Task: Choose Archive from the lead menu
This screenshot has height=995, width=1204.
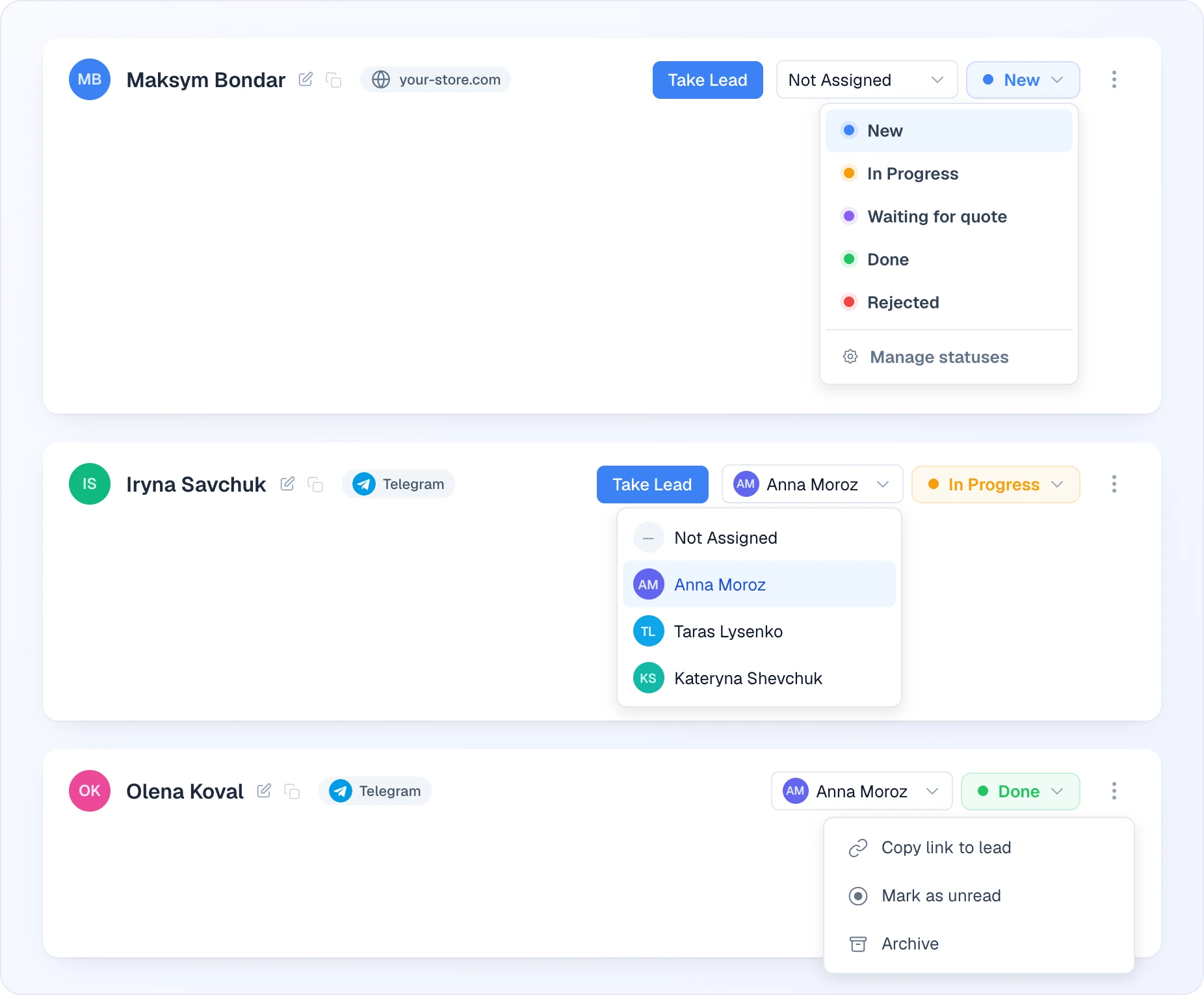Action: [x=978, y=944]
